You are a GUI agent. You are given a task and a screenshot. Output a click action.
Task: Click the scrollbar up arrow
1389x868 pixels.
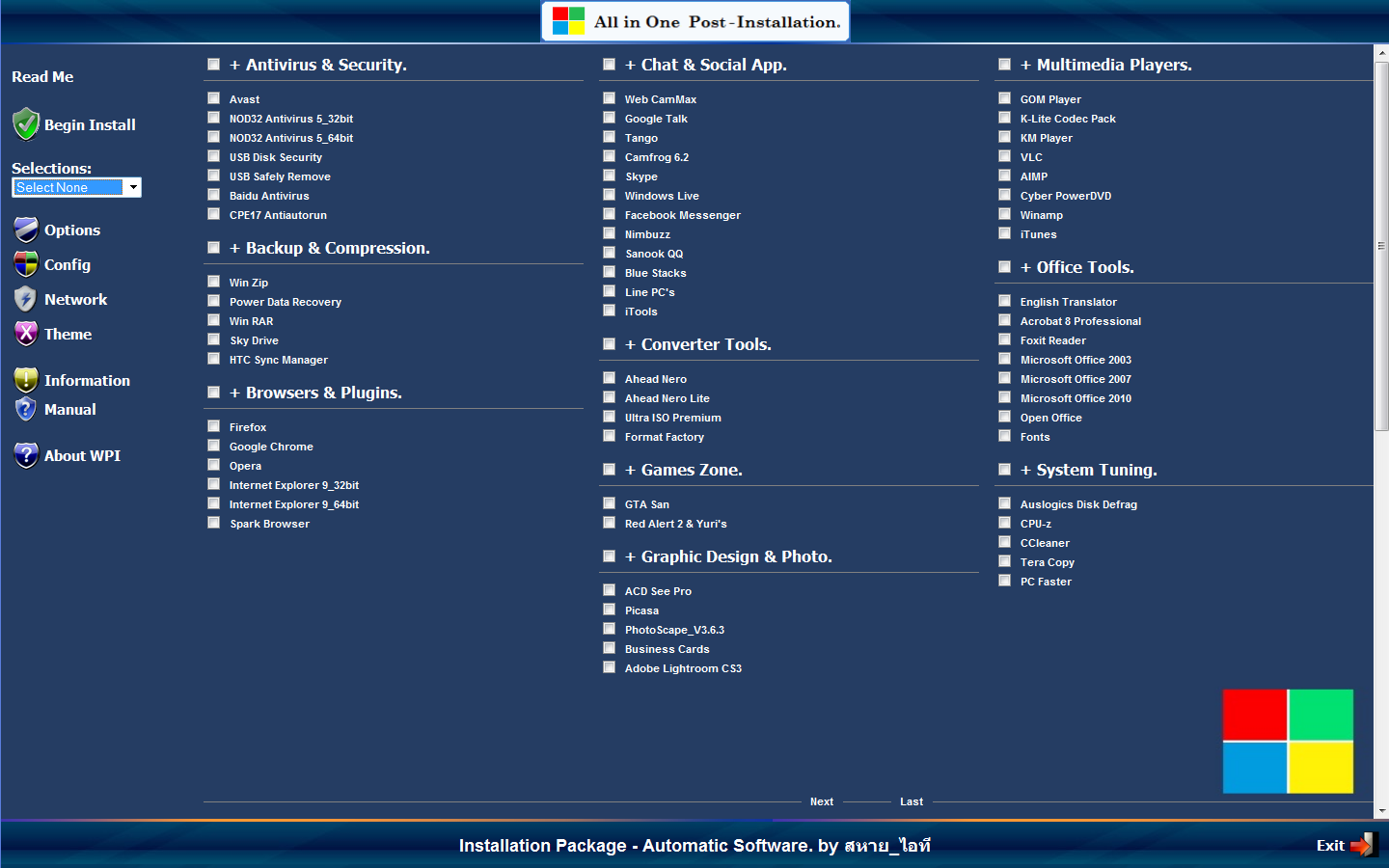[1381, 53]
